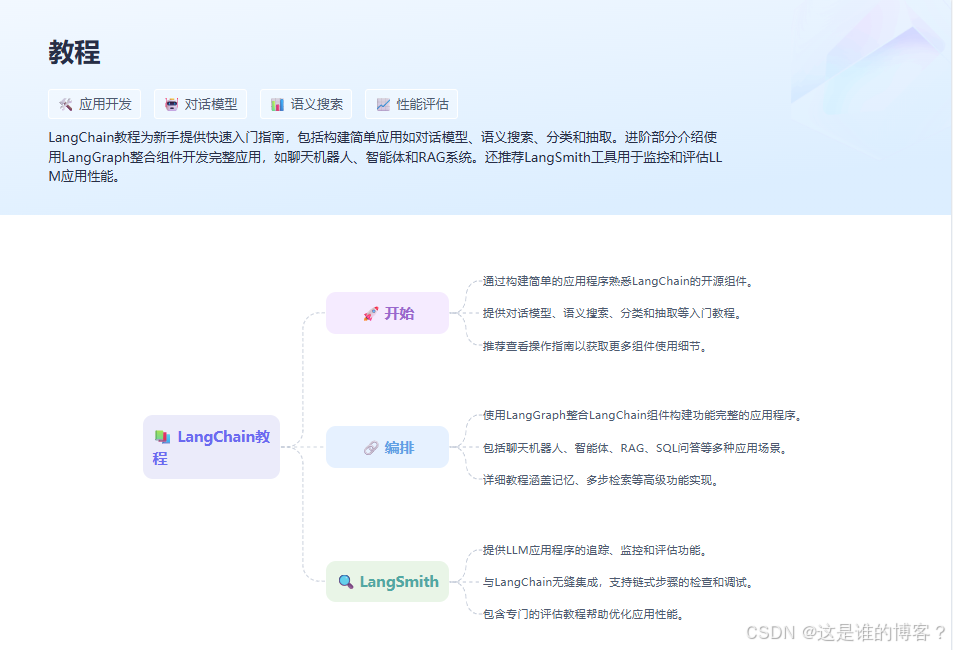Viewport: 953px width, 650px height.
Task: Click the 教程 page heading
Action: coord(74,52)
